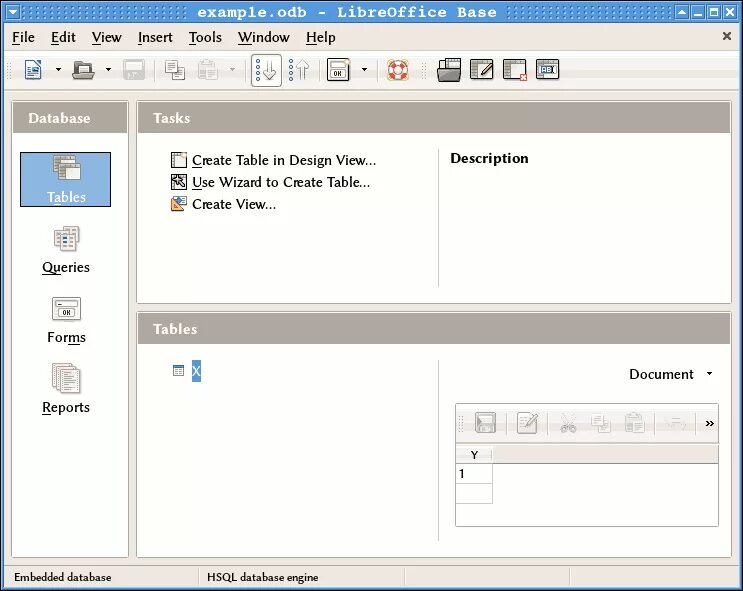Open the Window menu
This screenshot has height=591, width=743.
[263, 37]
